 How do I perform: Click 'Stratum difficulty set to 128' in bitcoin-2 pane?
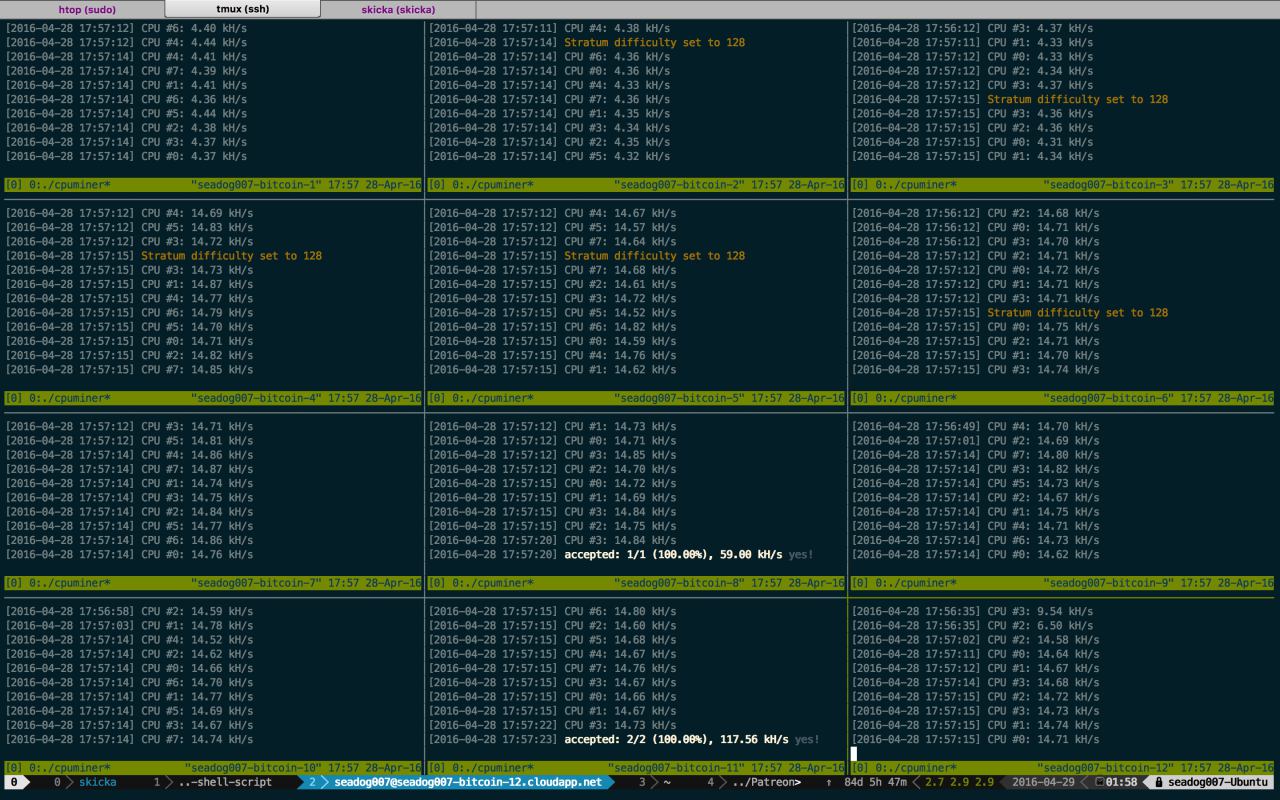pyautogui.click(x=654, y=43)
